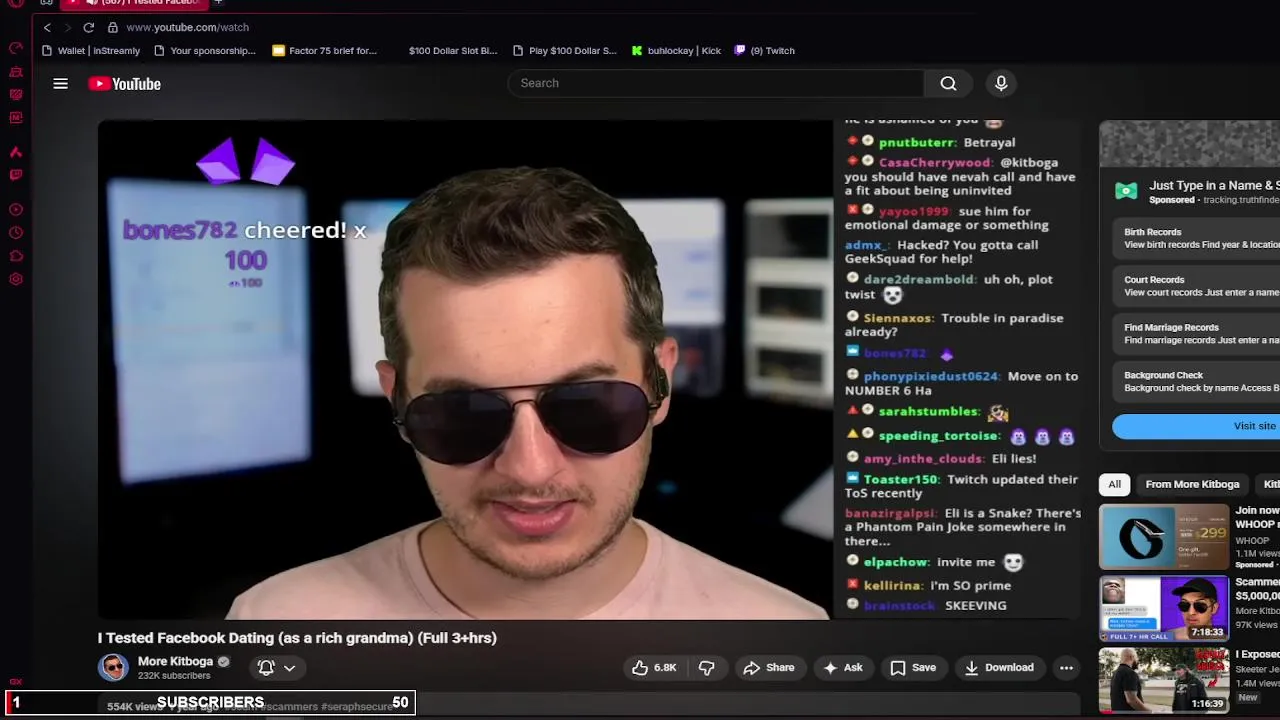Open Extensions cube icon in the sidebar
Screen dimensions: 1280x720
point(16,256)
